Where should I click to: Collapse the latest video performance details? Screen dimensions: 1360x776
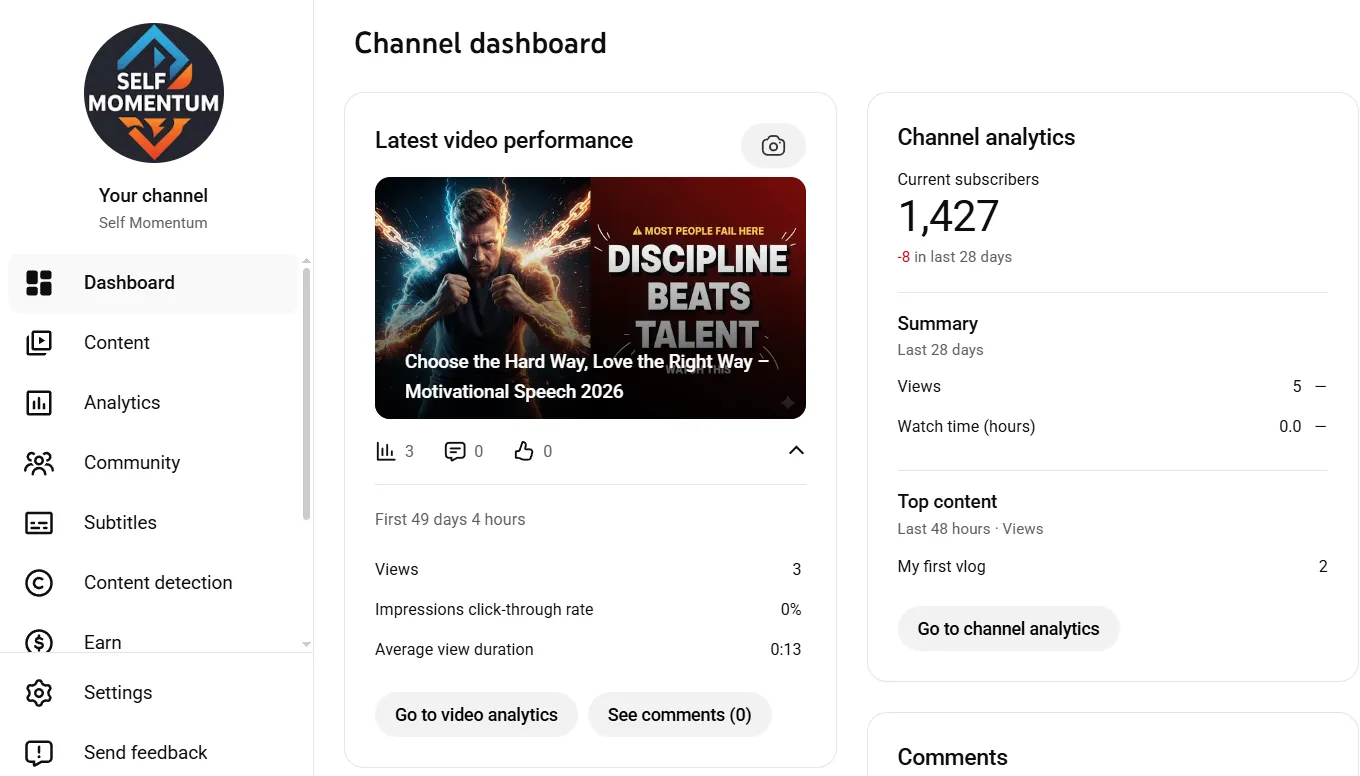point(796,450)
